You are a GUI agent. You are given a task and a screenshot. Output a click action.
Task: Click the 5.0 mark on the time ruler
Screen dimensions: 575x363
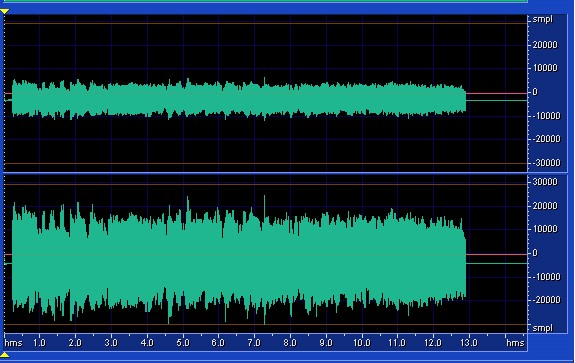183,343
